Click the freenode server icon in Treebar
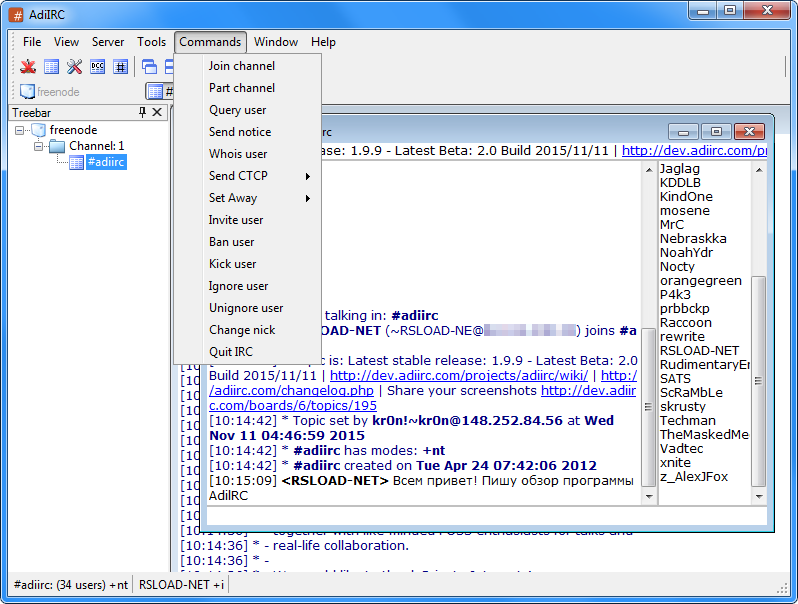 39,130
